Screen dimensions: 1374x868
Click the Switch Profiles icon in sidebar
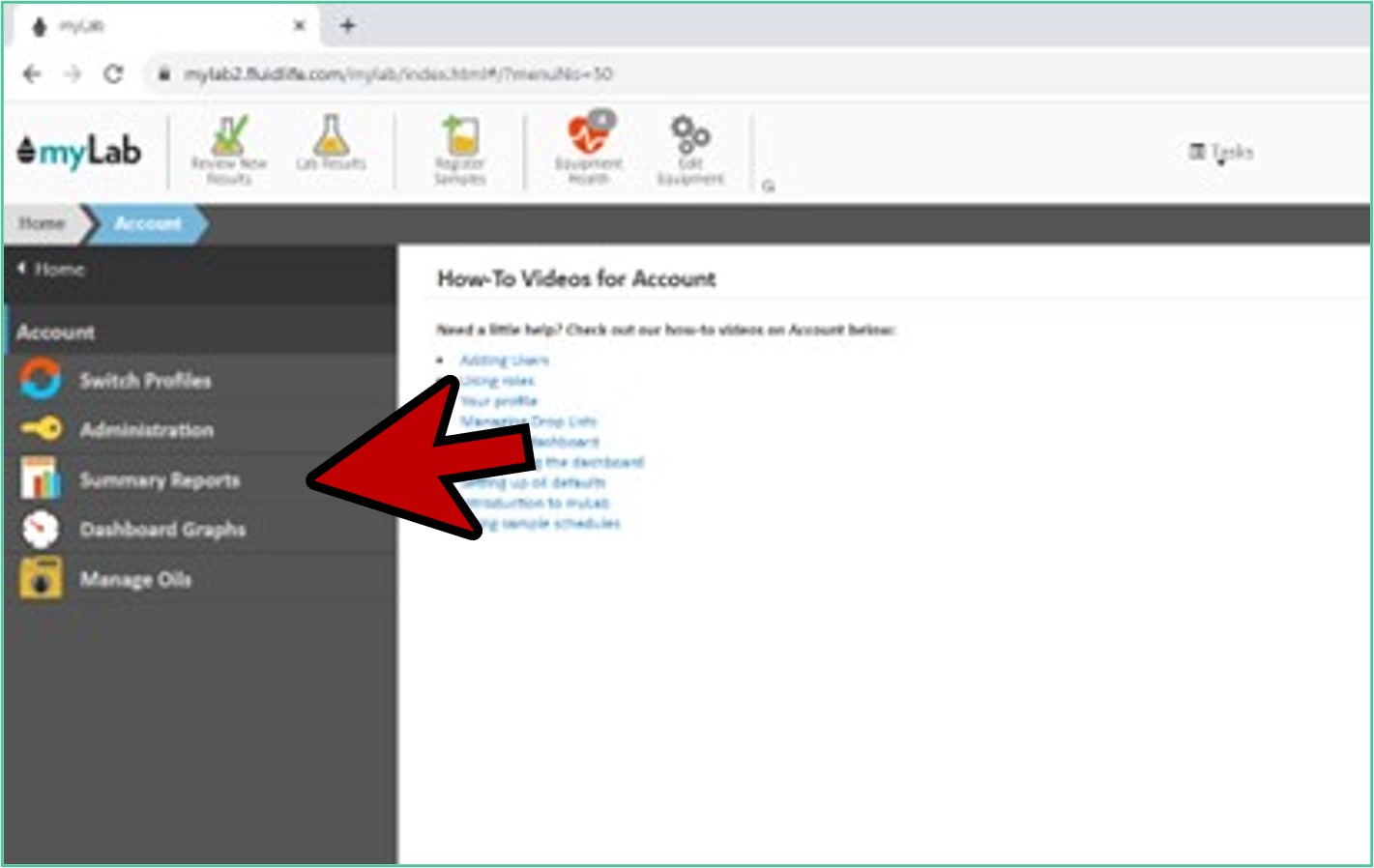[41, 379]
